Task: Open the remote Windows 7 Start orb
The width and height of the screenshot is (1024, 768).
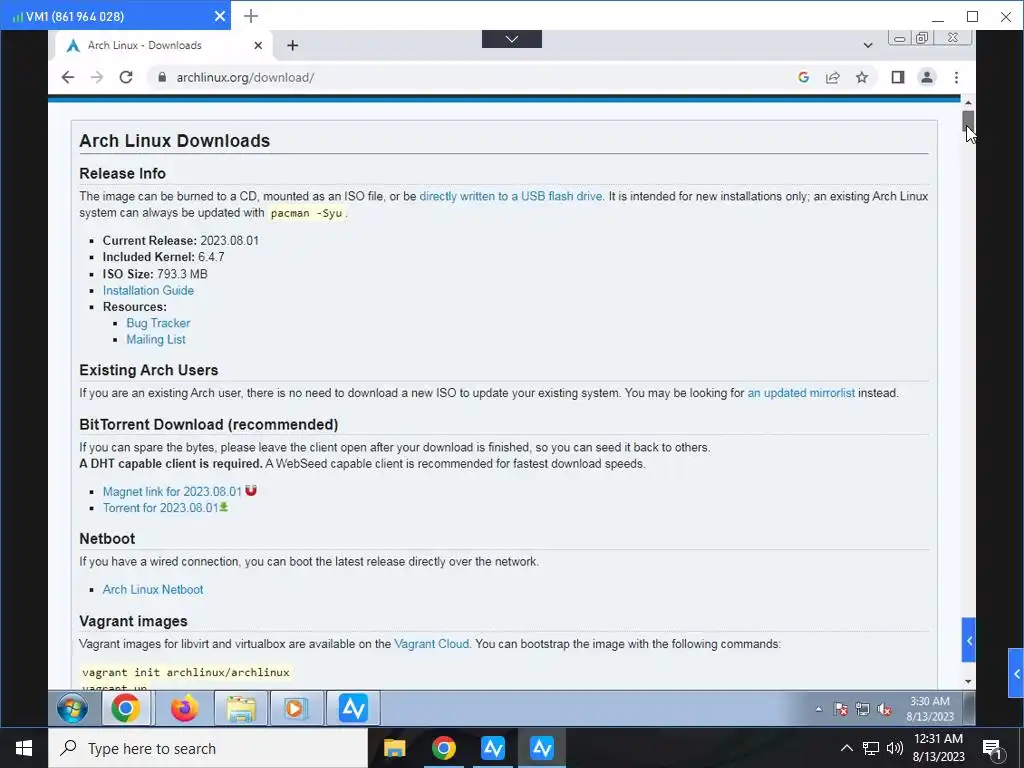Action: click(x=72, y=709)
